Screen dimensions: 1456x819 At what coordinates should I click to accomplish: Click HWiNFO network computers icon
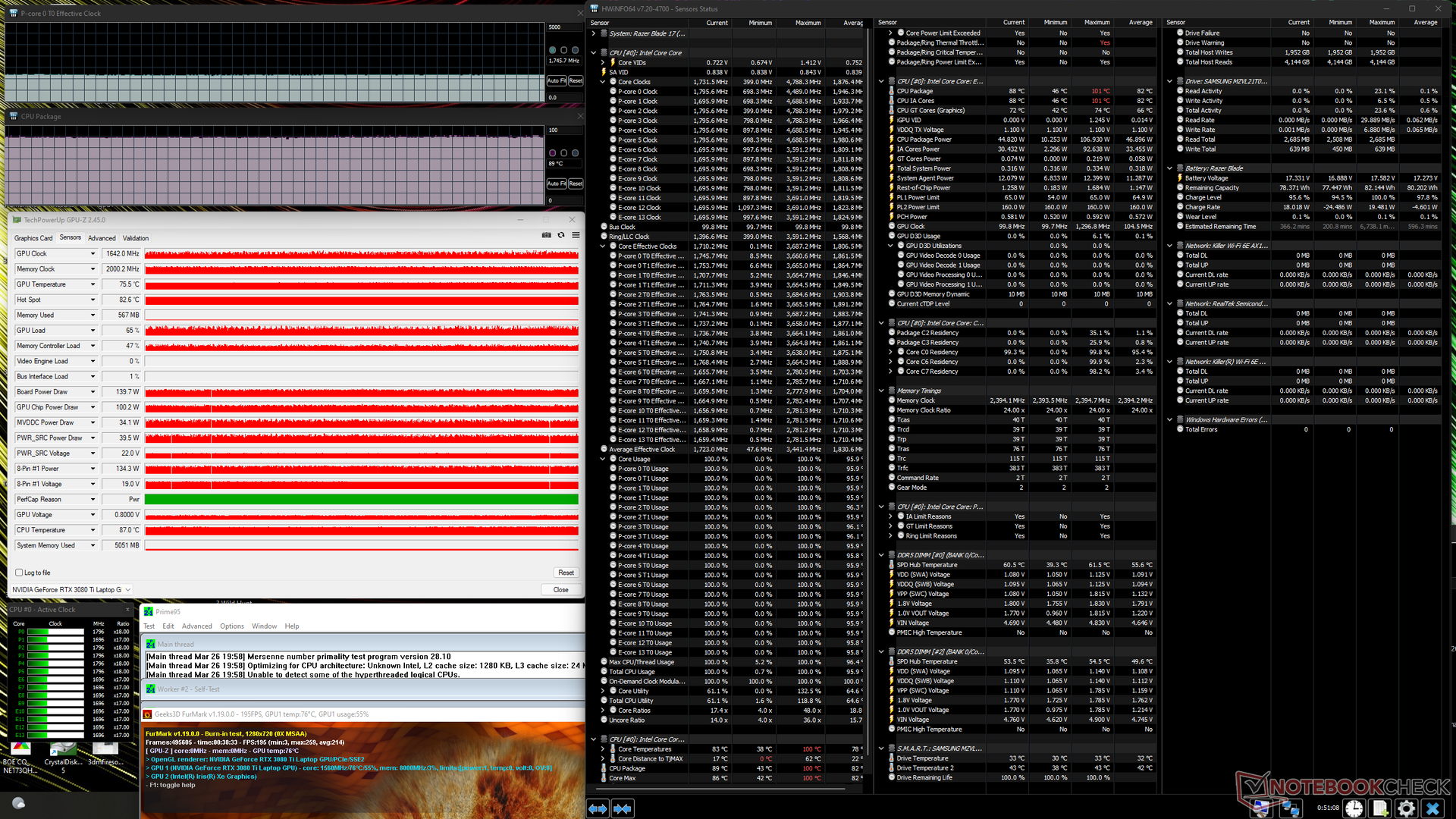tap(1290, 808)
